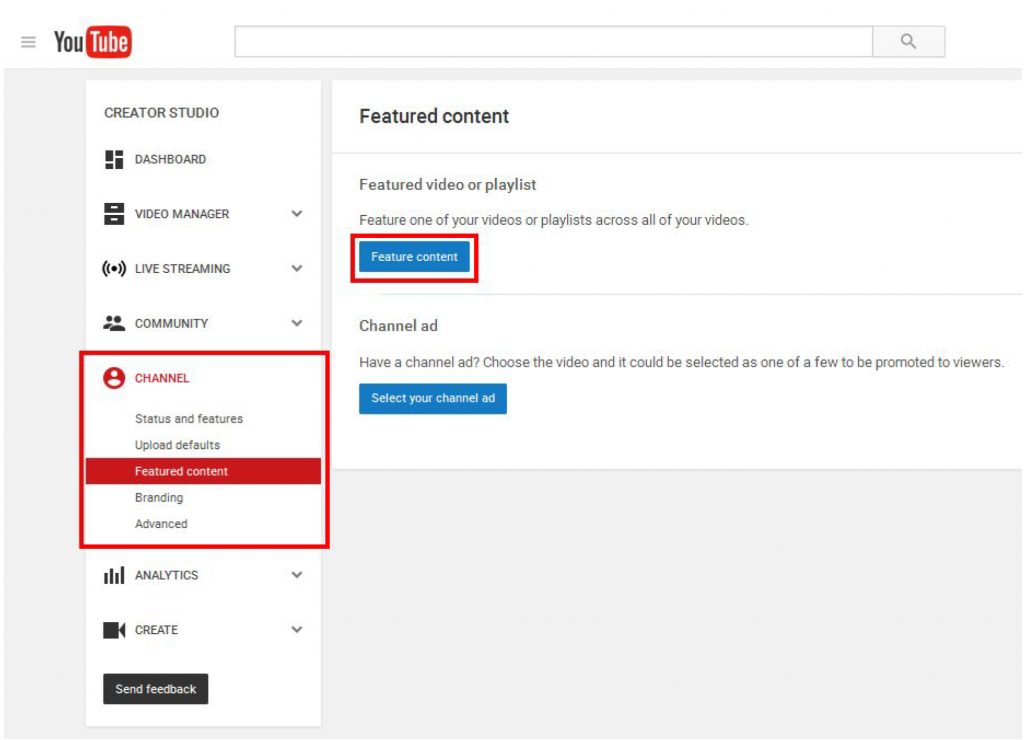The width and height of the screenshot is (1024, 740).
Task: Click inside the search input field
Action: [550, 41]
